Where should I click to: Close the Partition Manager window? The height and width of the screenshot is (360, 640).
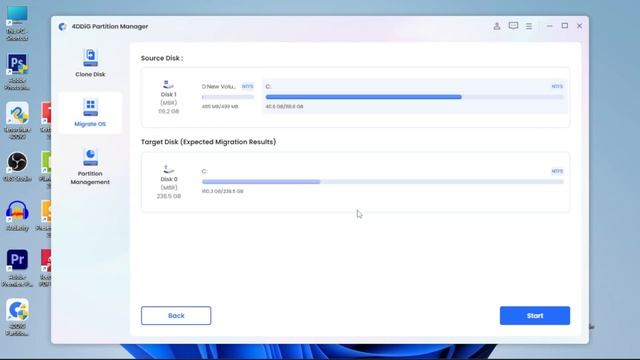(x=579, y=26)
